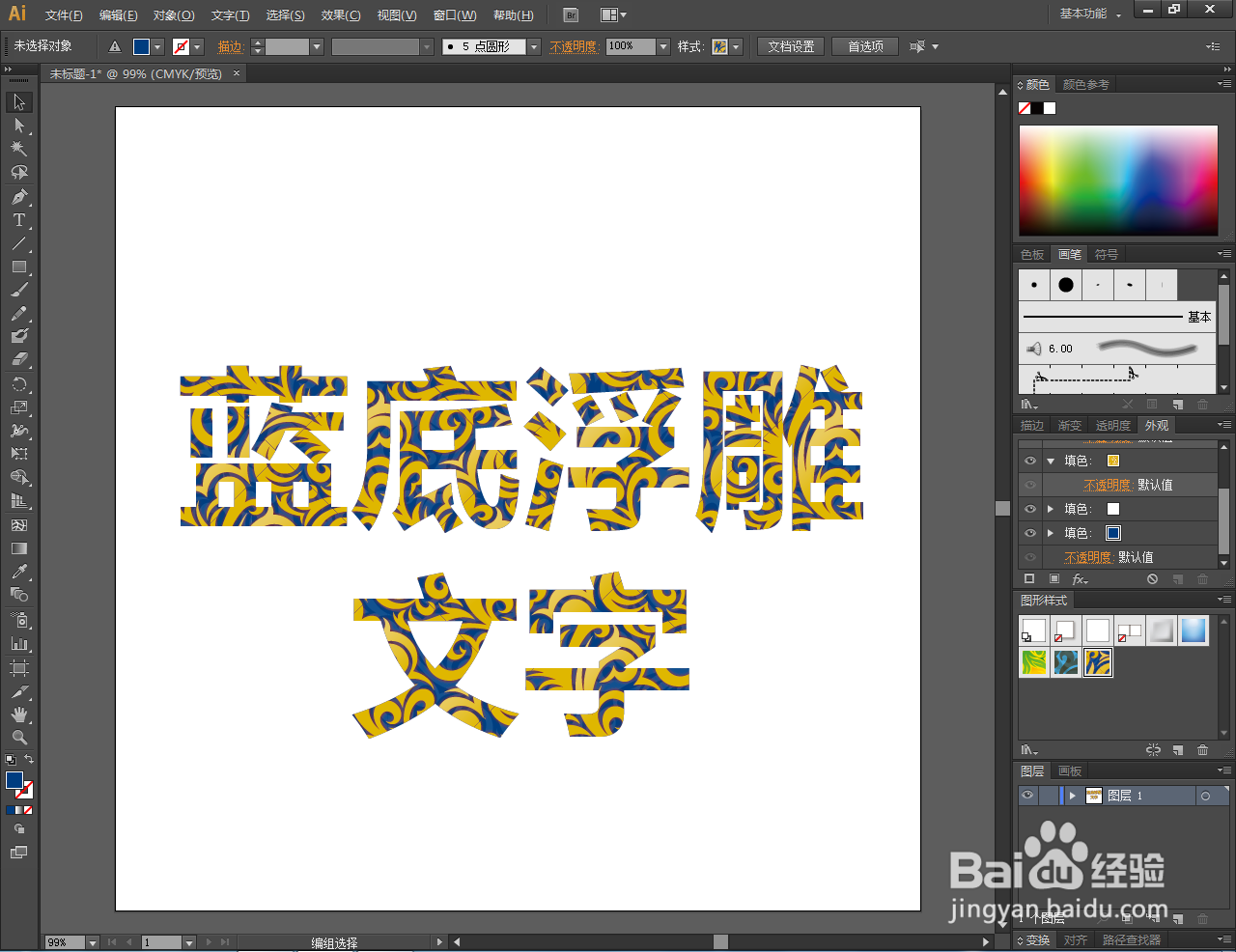Toggle visibility of the yellow 填色 appearance row
This screenshot has width=1236, height=952.
(1030, 461)
